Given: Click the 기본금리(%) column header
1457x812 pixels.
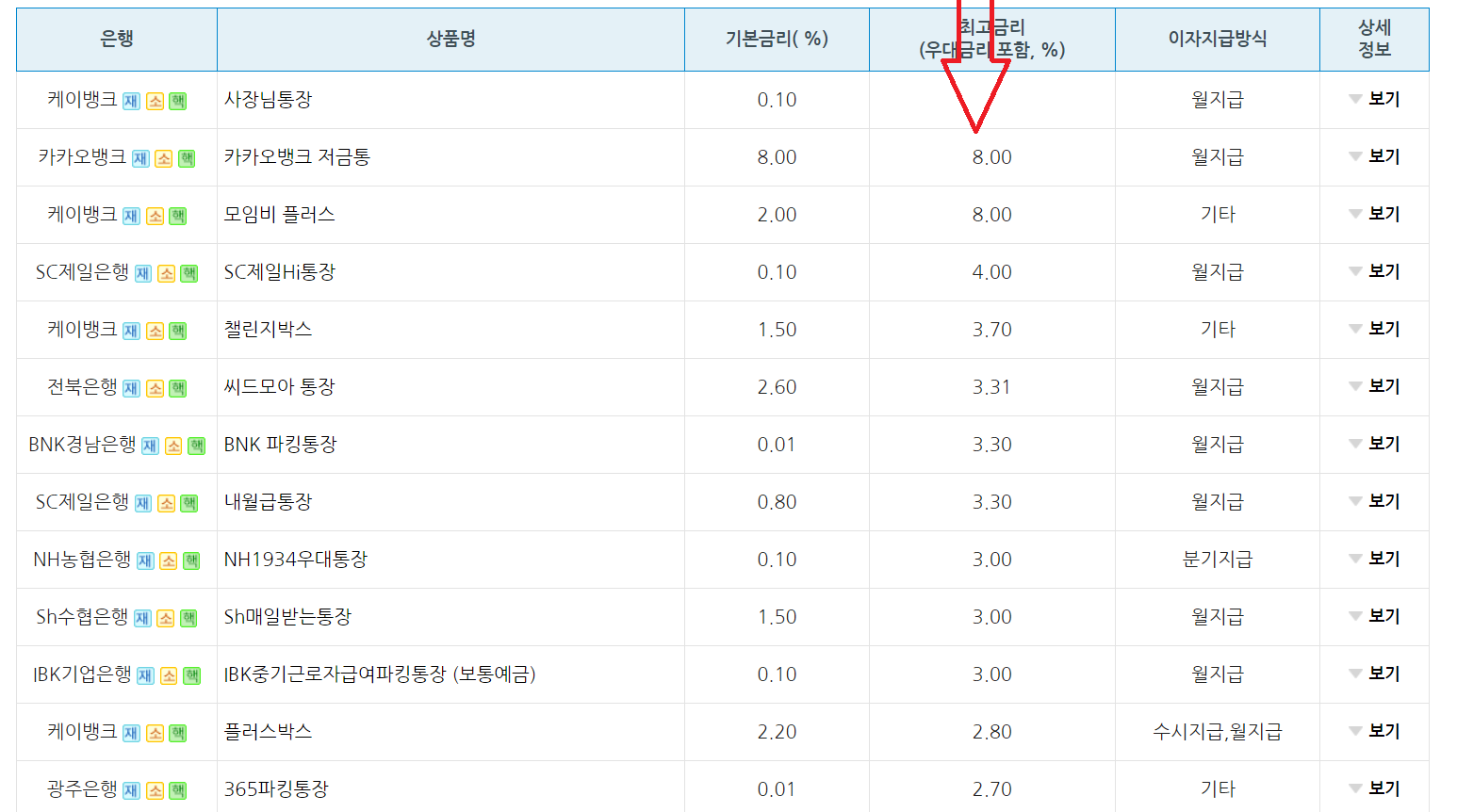Looking at the screenshot, I should coord(777,39).
